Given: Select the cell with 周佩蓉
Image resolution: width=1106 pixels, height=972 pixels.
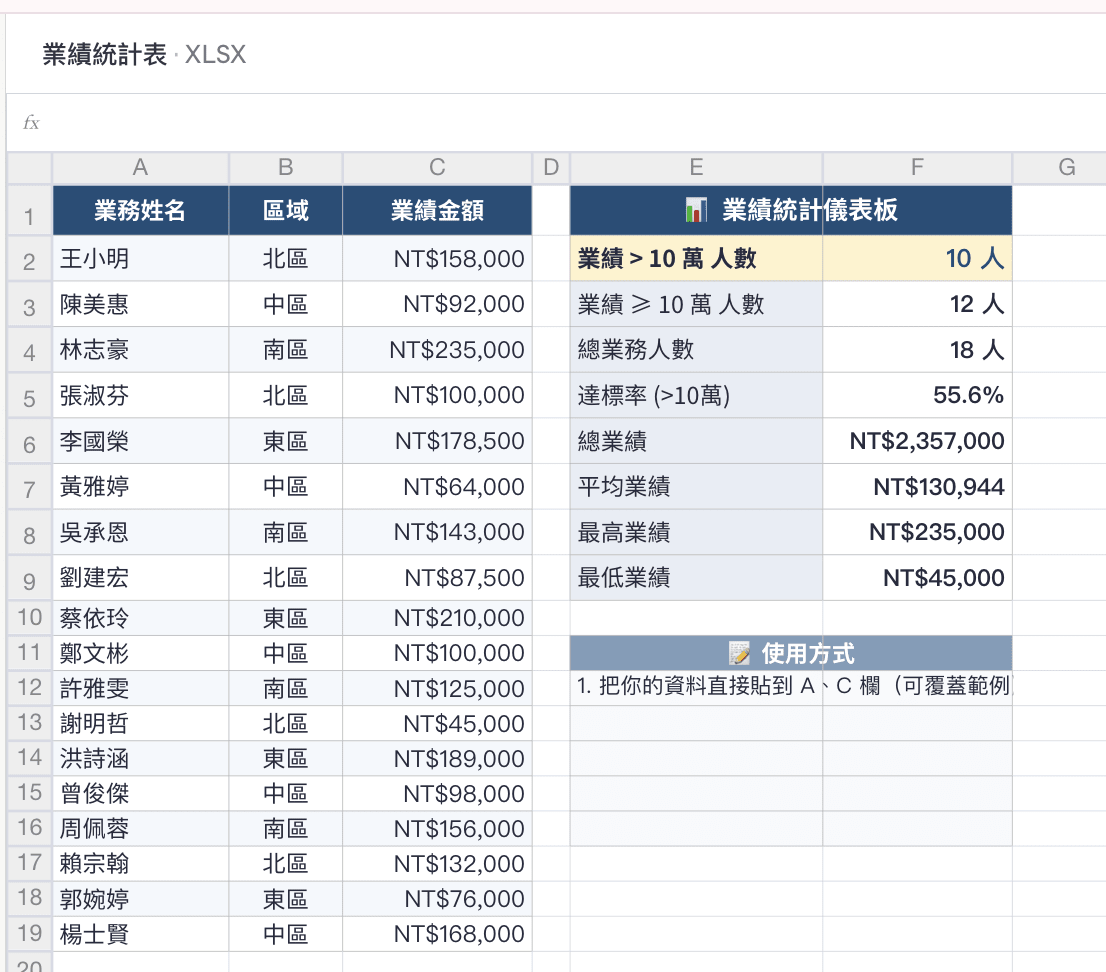Looking at the screenshot, I should coord(140,828).
